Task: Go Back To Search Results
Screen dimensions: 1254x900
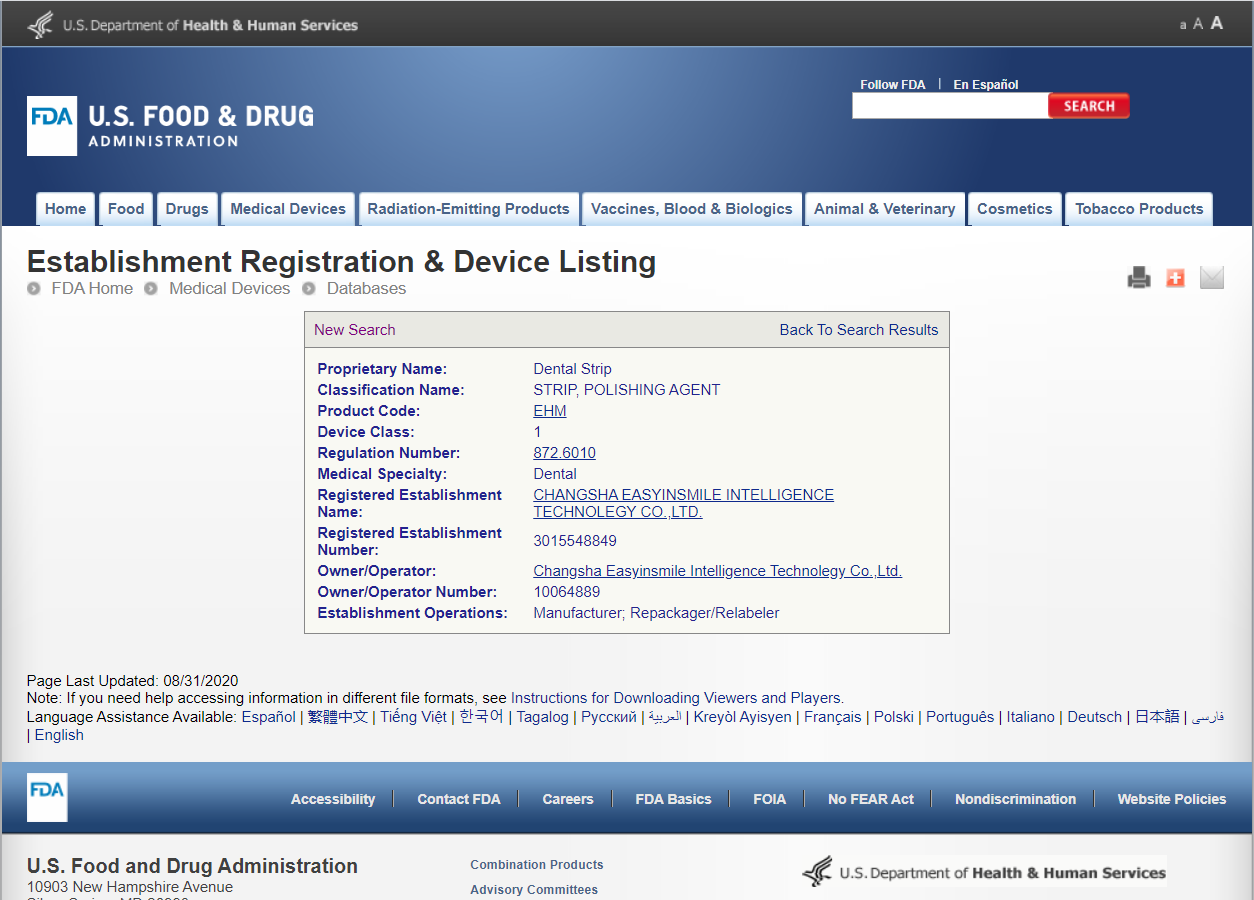Action: 859,330
